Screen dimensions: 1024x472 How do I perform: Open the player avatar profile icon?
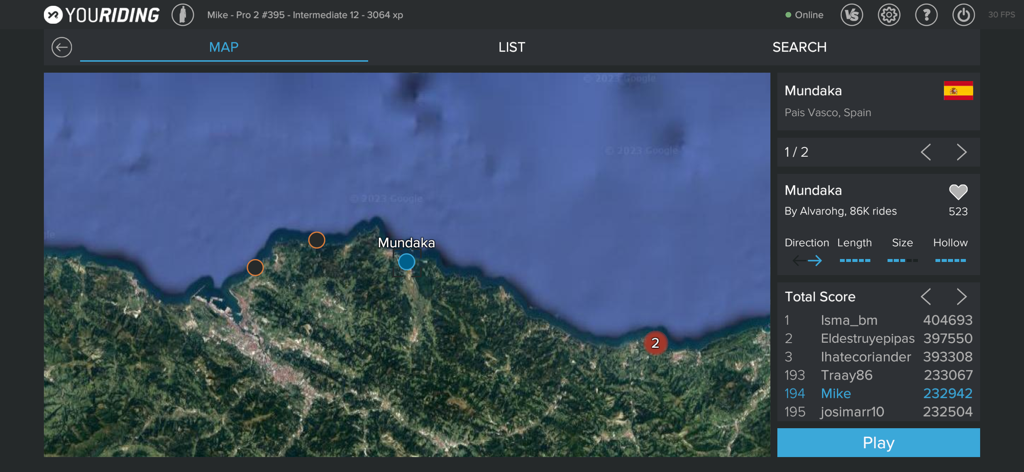[183, 14]
